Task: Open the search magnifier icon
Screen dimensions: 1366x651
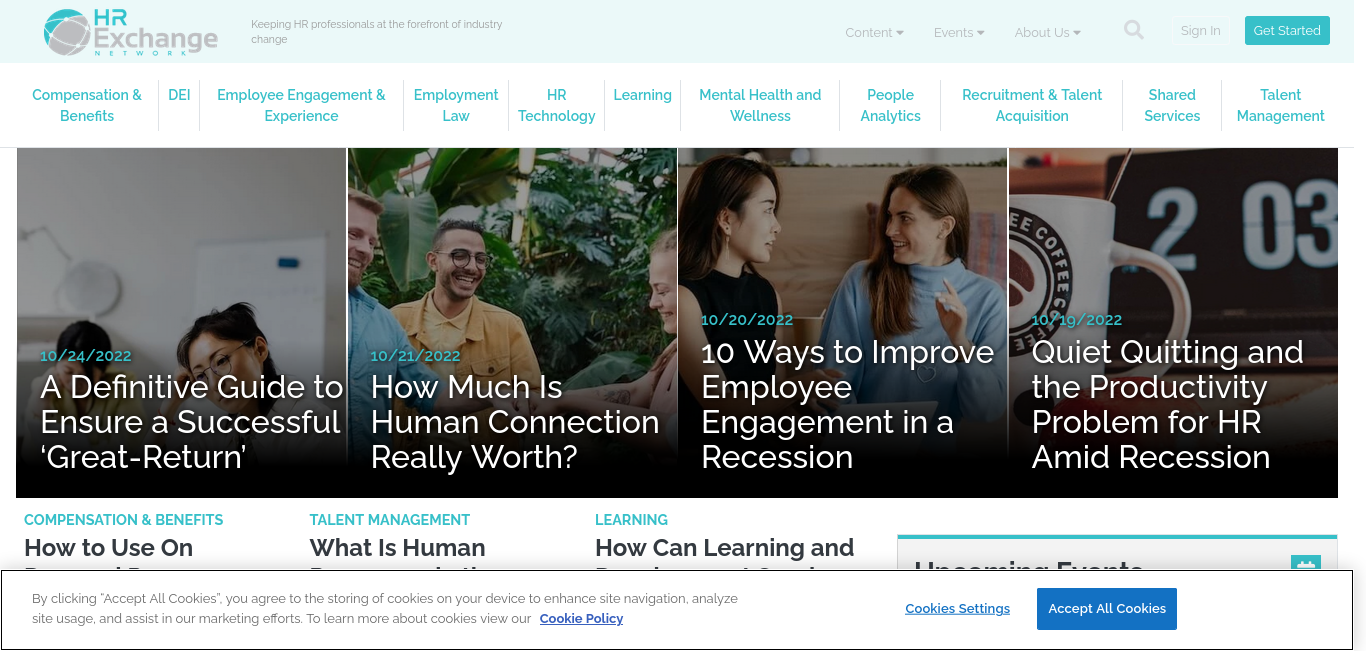Action: tap(1133, 30)
